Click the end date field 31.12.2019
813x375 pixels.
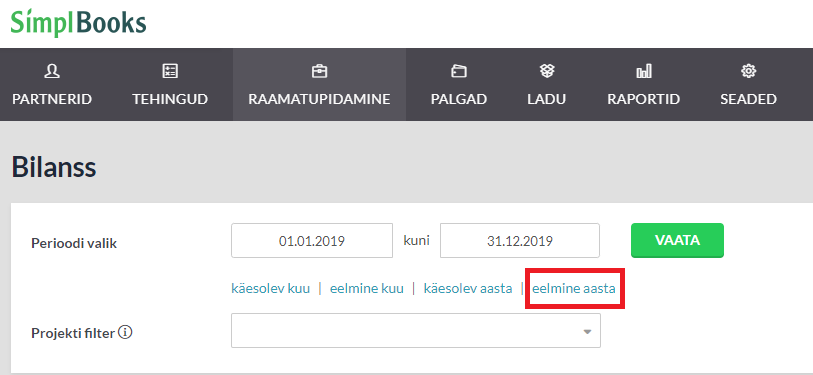click(520, 241)
